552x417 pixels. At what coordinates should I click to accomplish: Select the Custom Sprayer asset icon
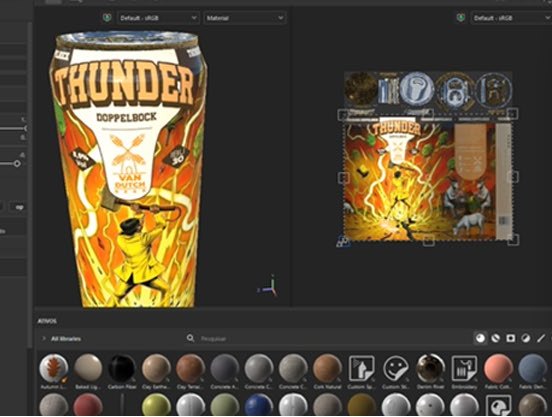[361, 368]
